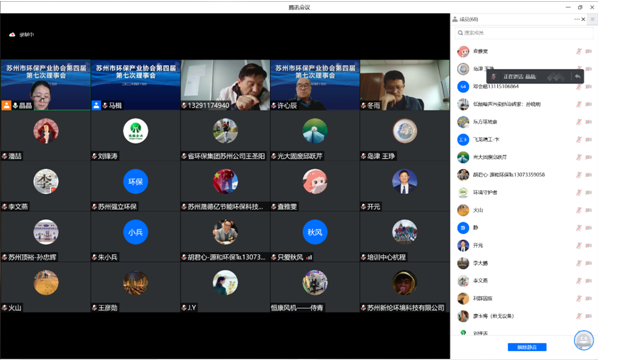
Task: Toggle microphone for 李大鹏
Action: pos(579,263)
